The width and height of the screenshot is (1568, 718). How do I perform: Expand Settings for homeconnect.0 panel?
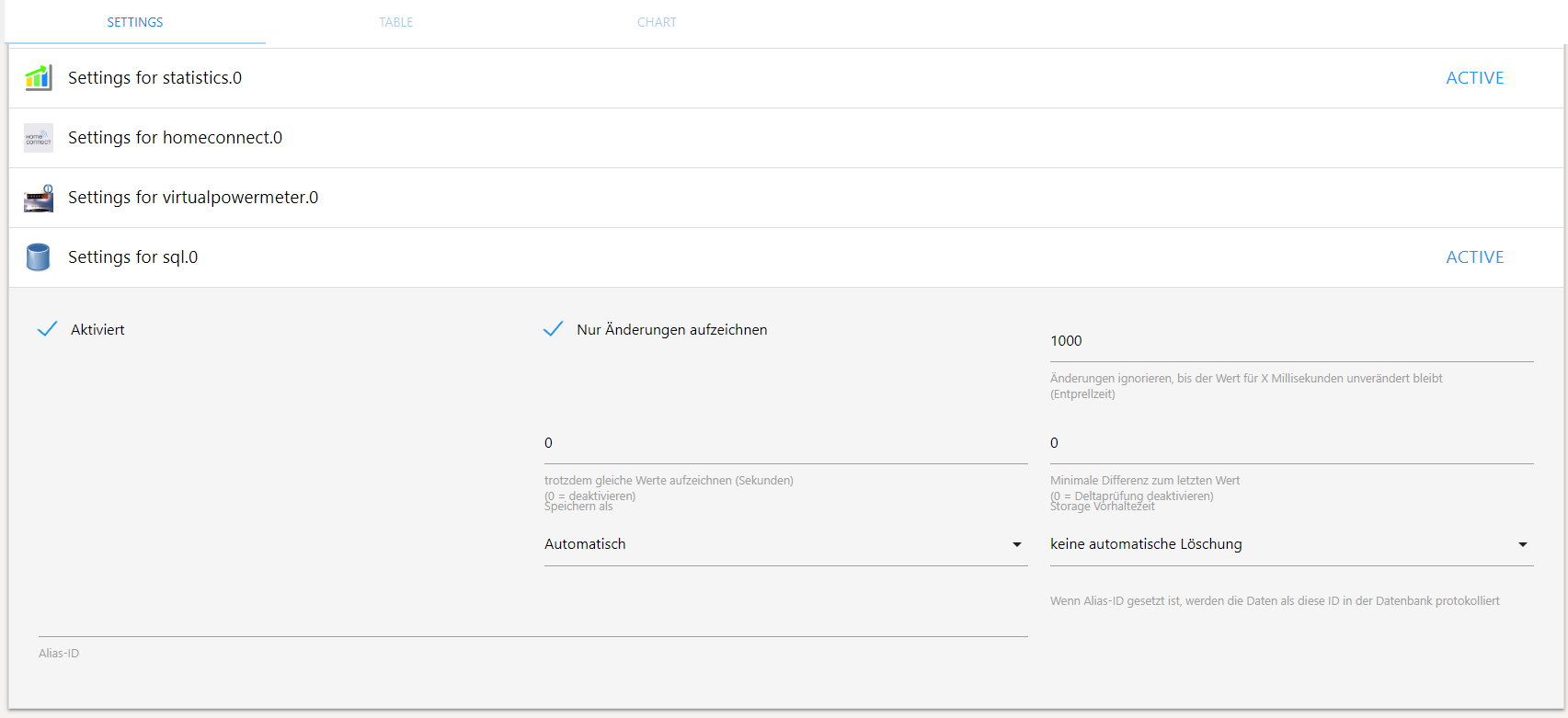tap(175, 138)
